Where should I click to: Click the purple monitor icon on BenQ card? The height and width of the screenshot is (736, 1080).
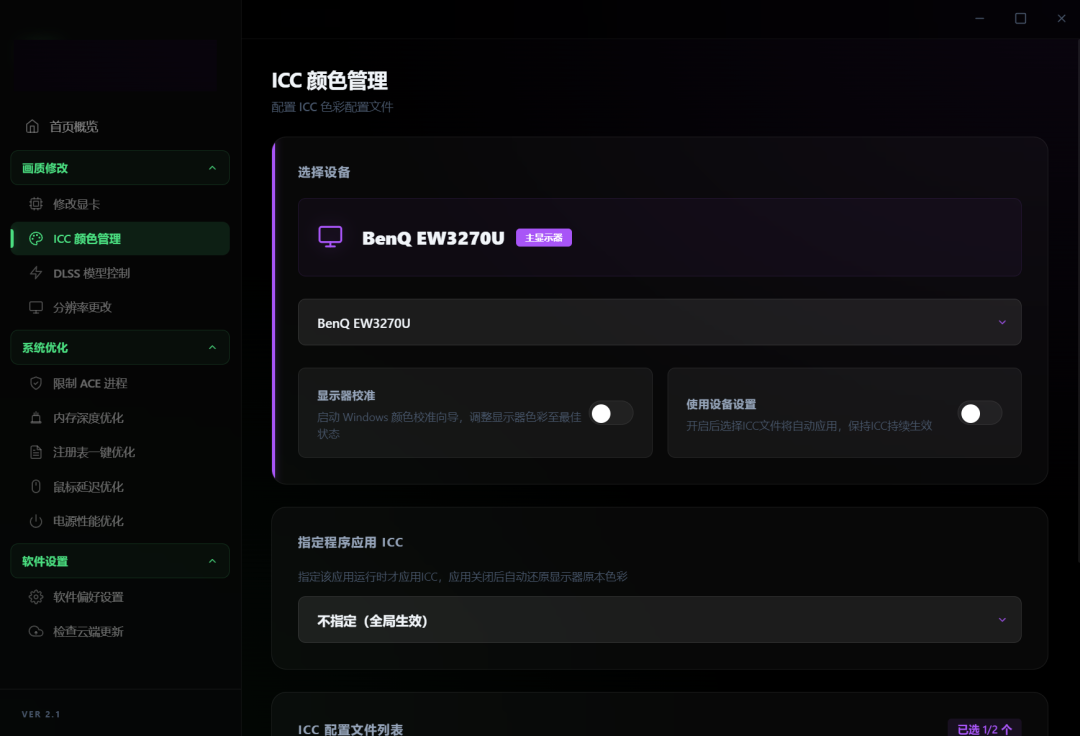[331, 237]
